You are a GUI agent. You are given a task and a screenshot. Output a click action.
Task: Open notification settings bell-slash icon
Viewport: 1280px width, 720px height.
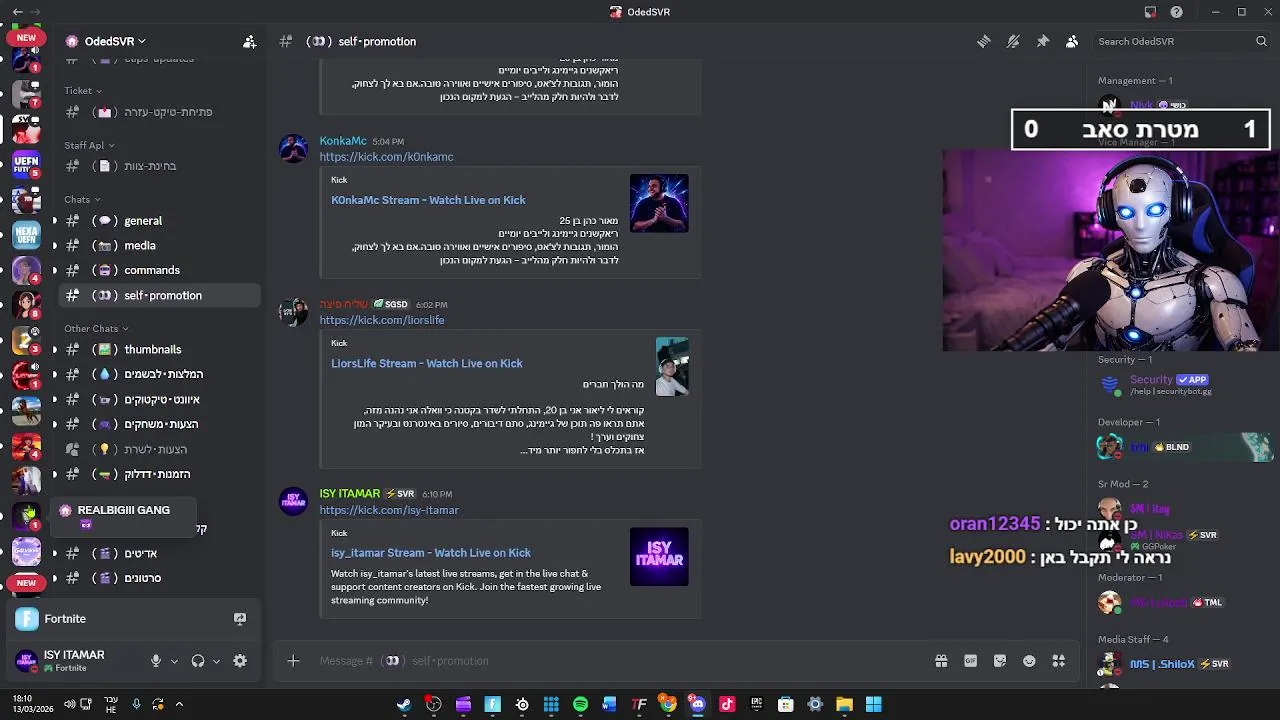click(x=1013, y=41)
